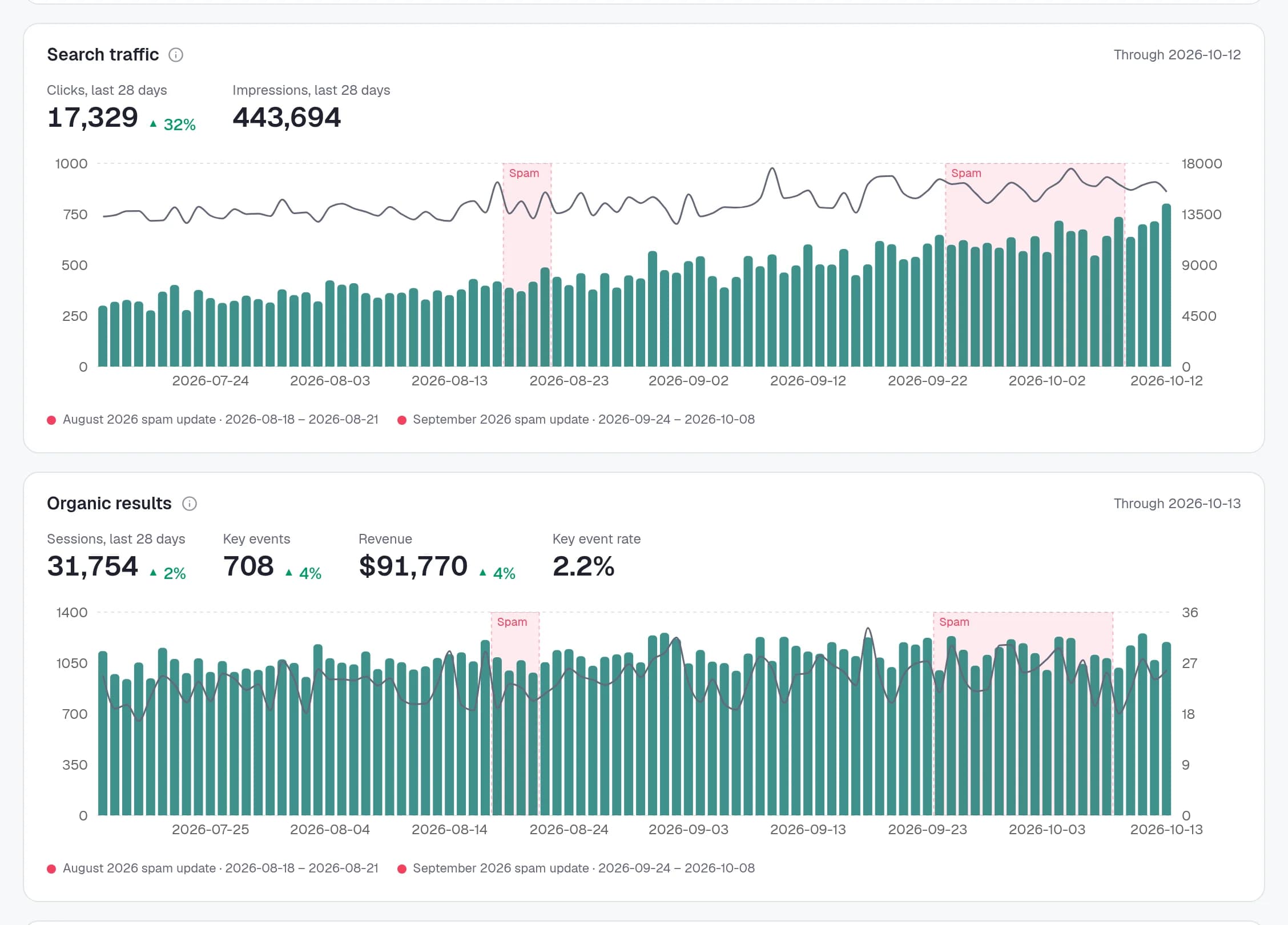Click the 2026-09-03 axis label in Organic results
Viewport: 1288px width, 925px height.
coord(689,830)
